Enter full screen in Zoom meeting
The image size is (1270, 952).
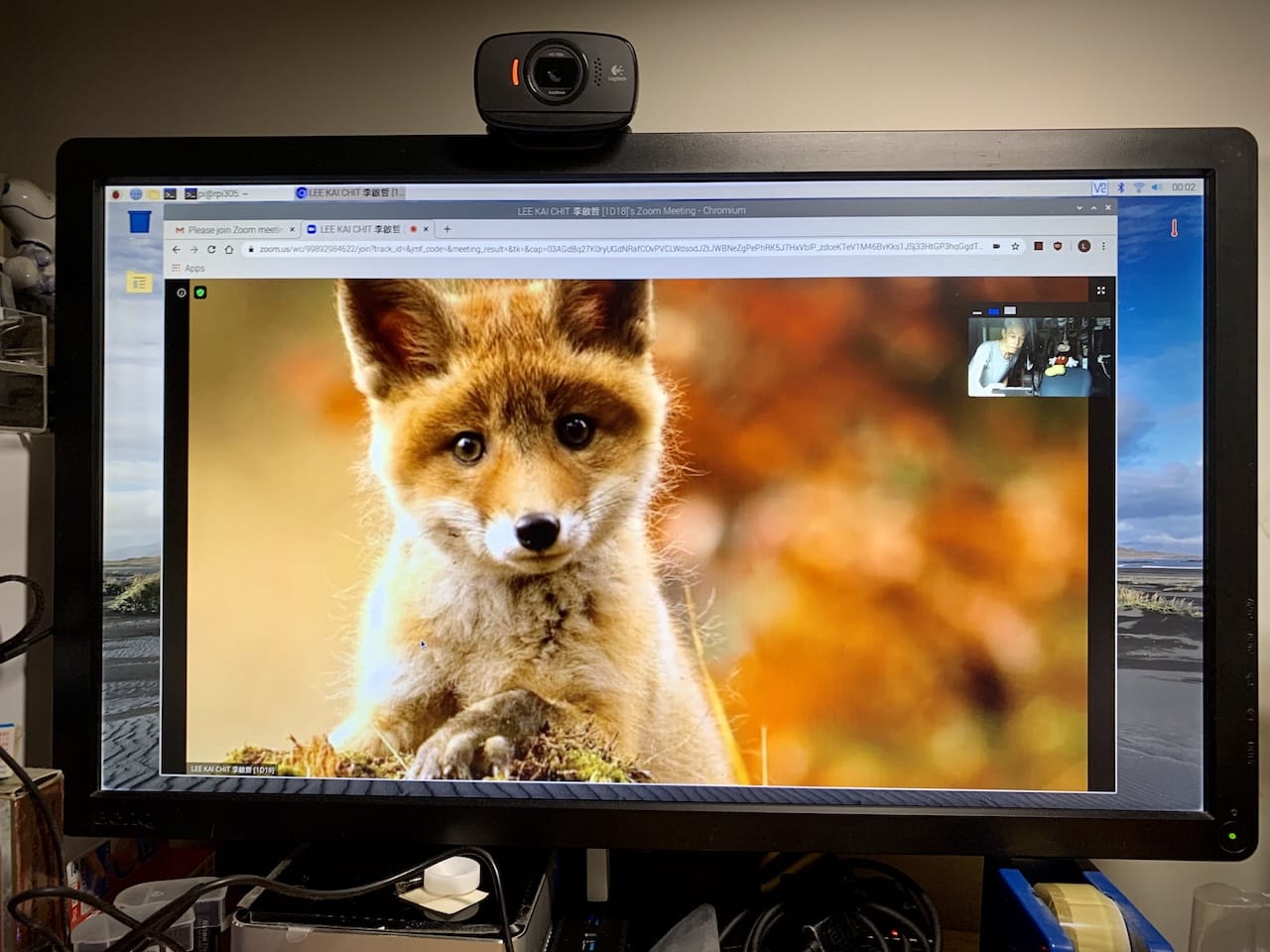[x=1100, y=291]
